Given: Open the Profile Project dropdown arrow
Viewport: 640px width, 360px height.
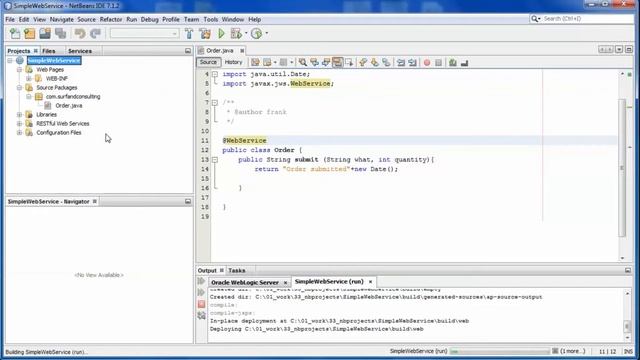Looking at the screenshot, I should [267, 33].
